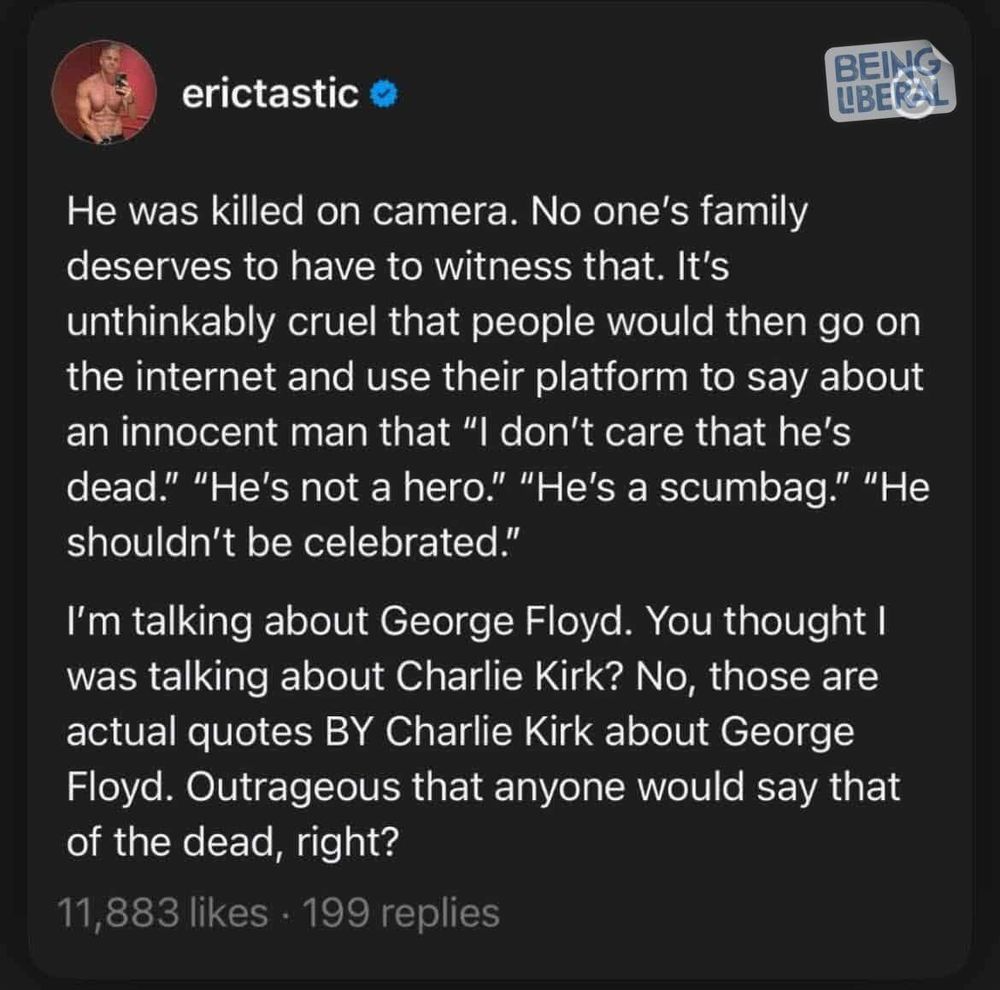Screen dimensions: 1000x990
Task: Click the phrase "an innocent man"
Action: pyautogui.click(x=230, y=435)
